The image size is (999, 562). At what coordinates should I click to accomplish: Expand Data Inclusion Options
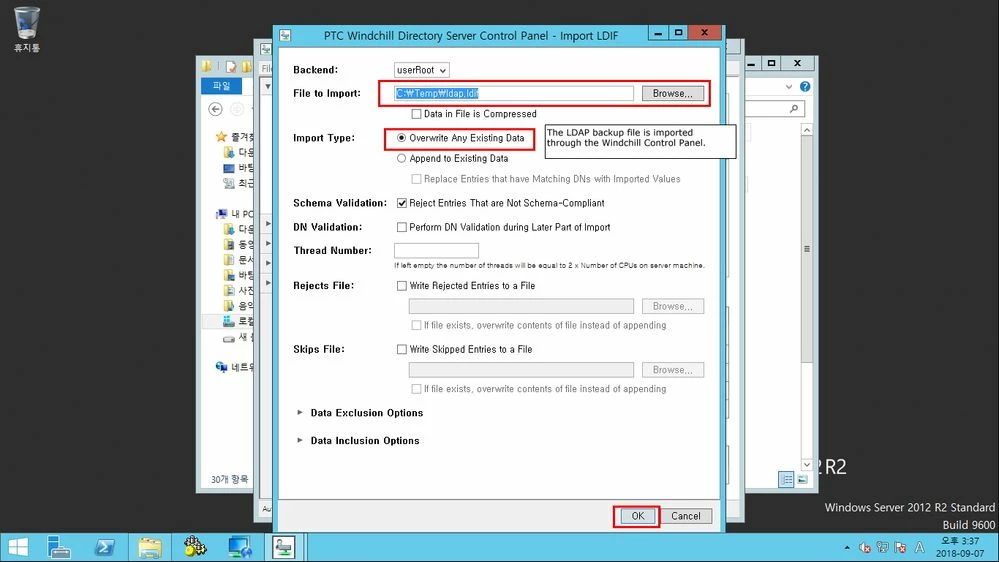click(300, 440)
